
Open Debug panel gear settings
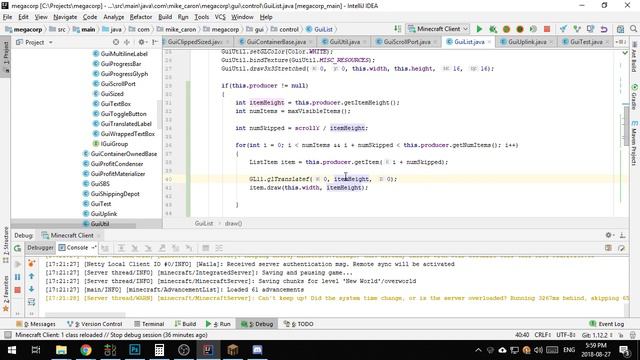609,235
